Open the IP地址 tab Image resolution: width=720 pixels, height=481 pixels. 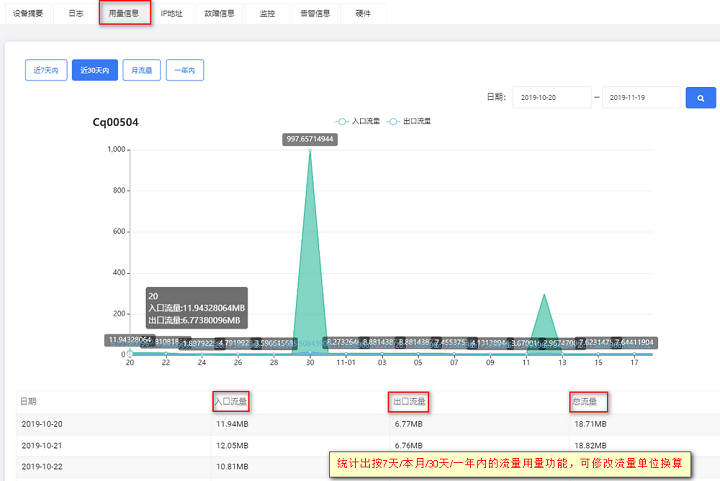(172, 14)
